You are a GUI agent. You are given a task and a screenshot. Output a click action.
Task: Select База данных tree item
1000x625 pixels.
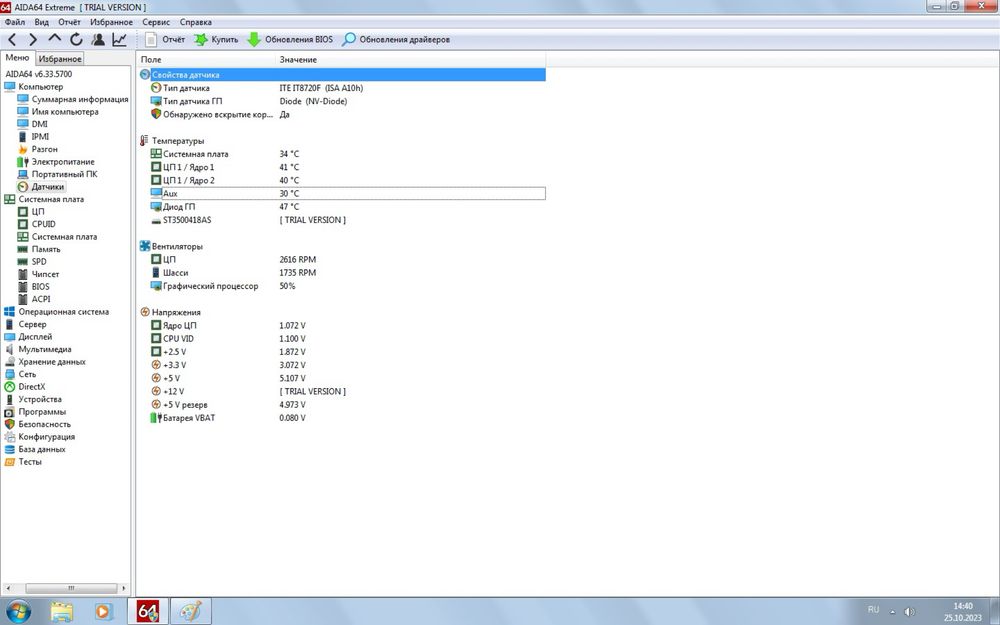click(35, 449)
